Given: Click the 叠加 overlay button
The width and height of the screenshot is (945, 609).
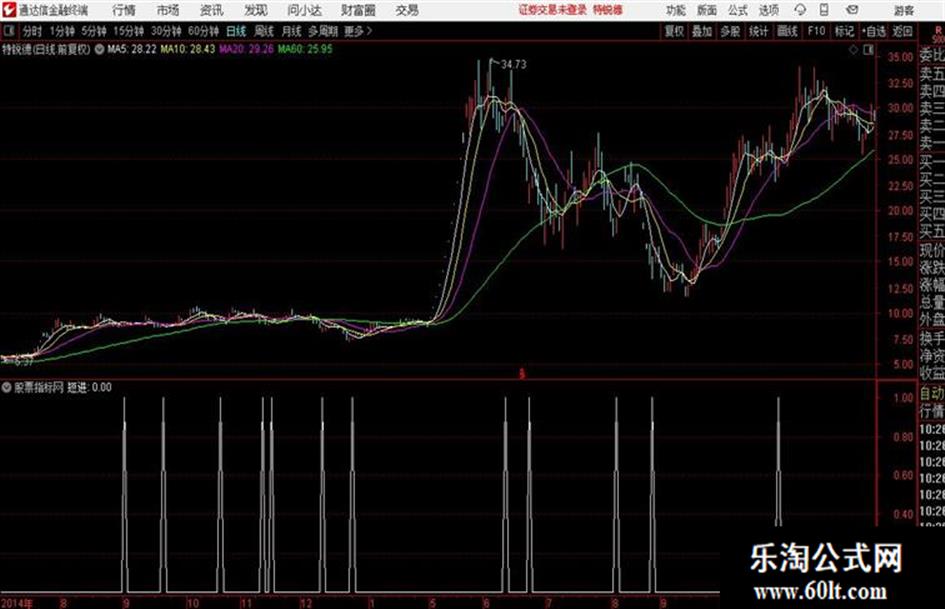Looking at the screenshot, I should click(x=702, y=31).
